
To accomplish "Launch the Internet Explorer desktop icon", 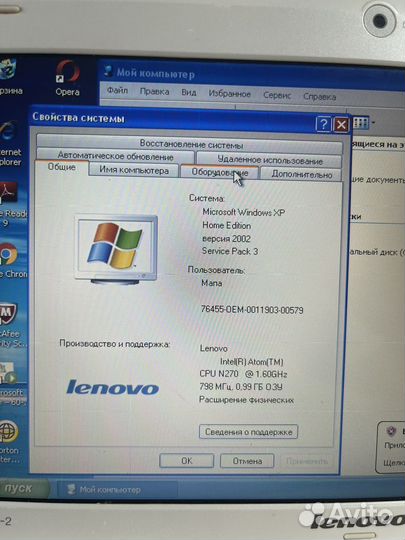I will tap(10, 143).
